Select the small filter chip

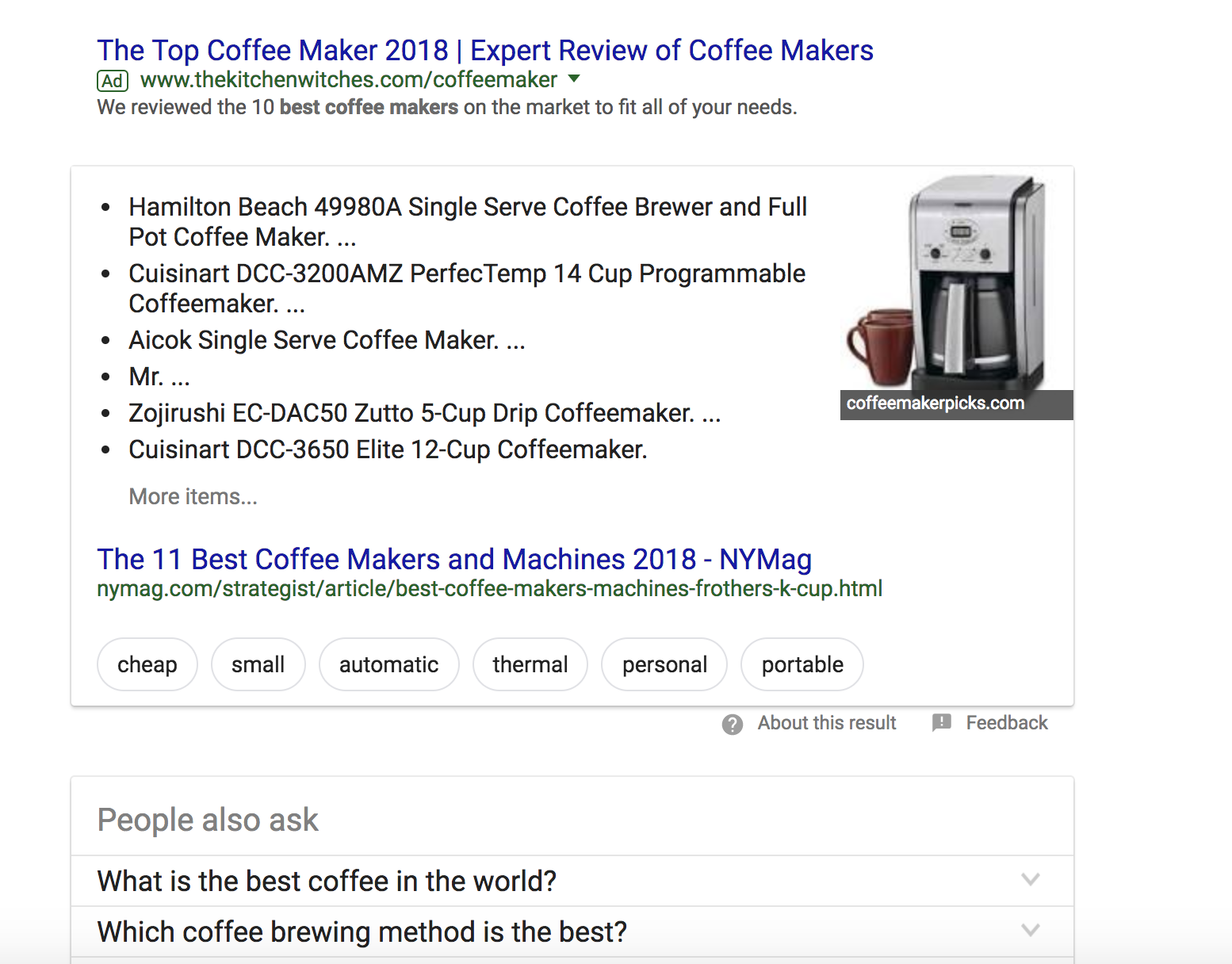[258, 664]
